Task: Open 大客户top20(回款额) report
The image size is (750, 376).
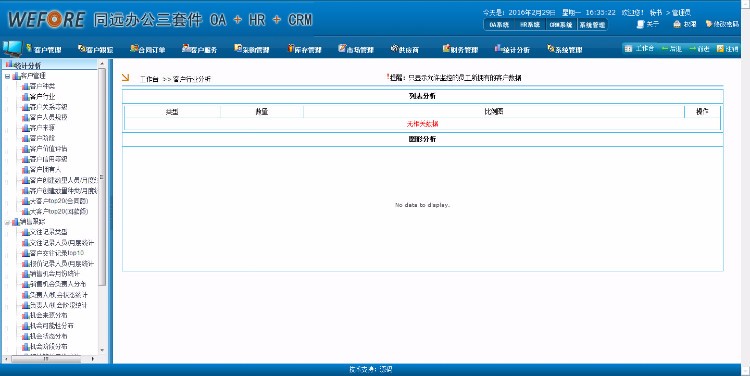Action: [x=59, y=211]
